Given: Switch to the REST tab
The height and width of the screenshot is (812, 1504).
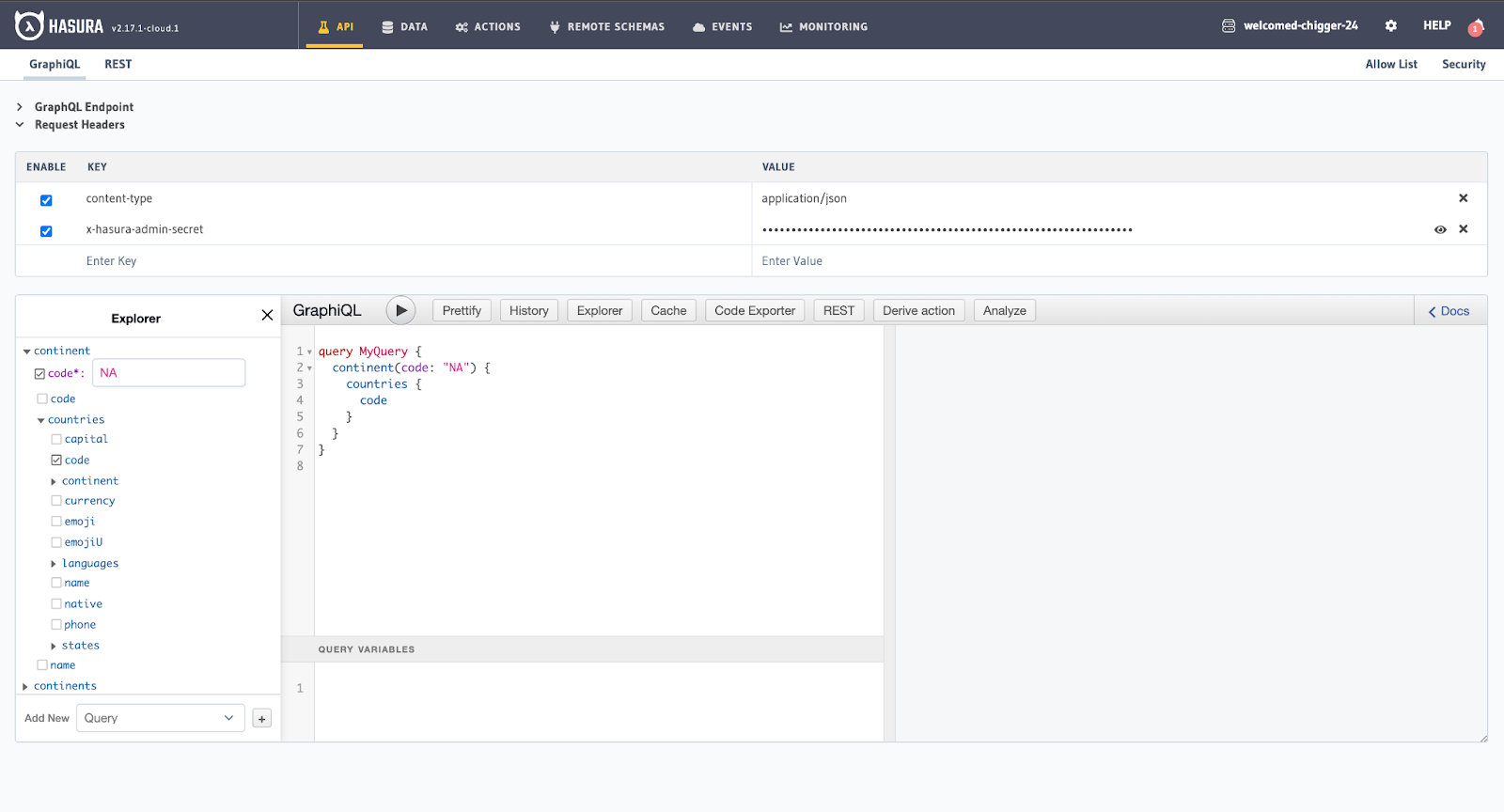Looking at the screenshot, I should tap(117, 64).
